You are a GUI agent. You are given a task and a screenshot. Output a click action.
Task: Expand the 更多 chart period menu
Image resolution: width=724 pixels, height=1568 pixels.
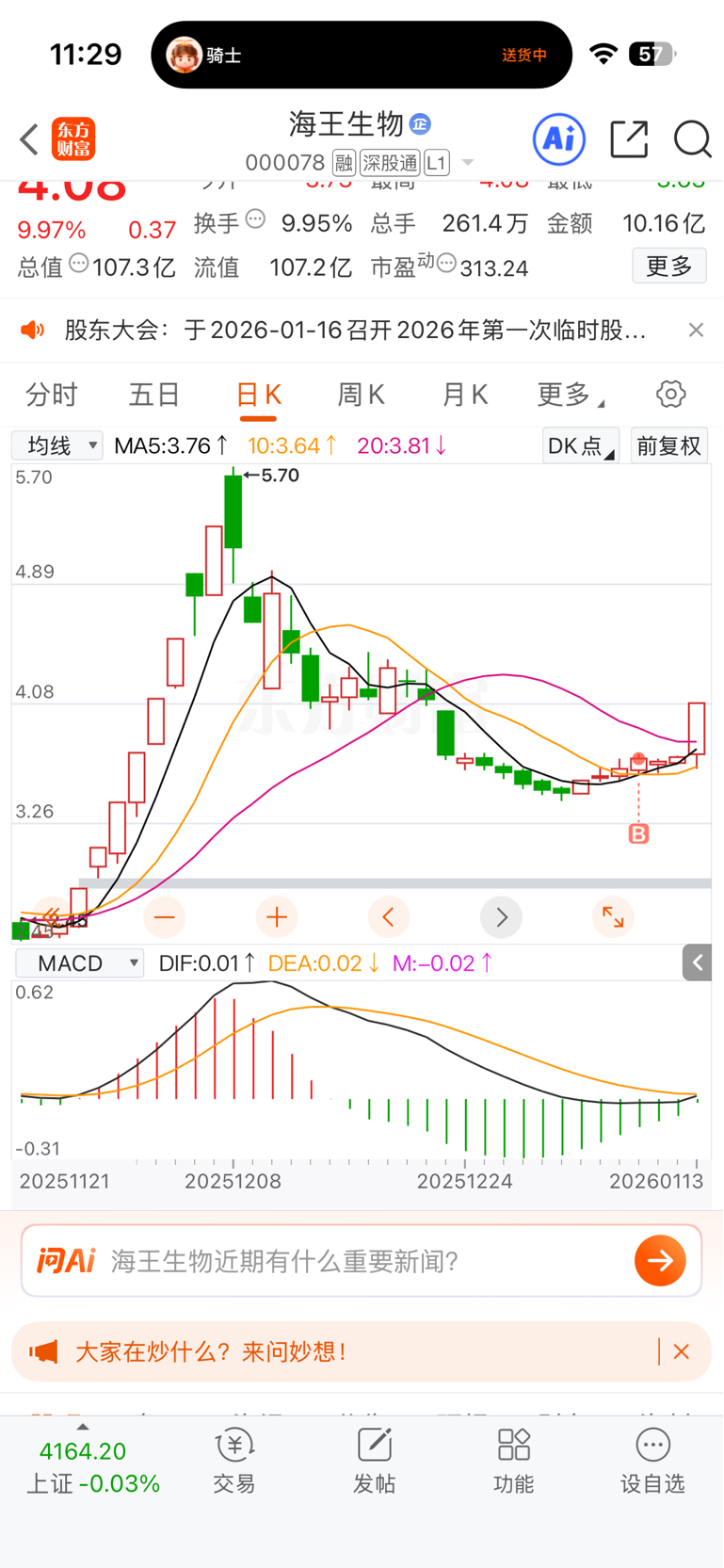click(571, 395)
